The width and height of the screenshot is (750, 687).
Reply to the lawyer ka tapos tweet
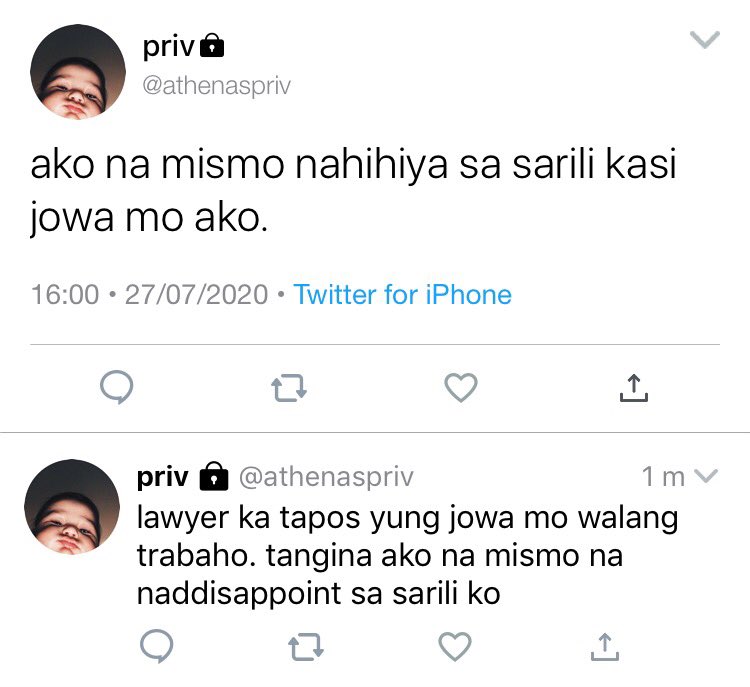point(156,646)
